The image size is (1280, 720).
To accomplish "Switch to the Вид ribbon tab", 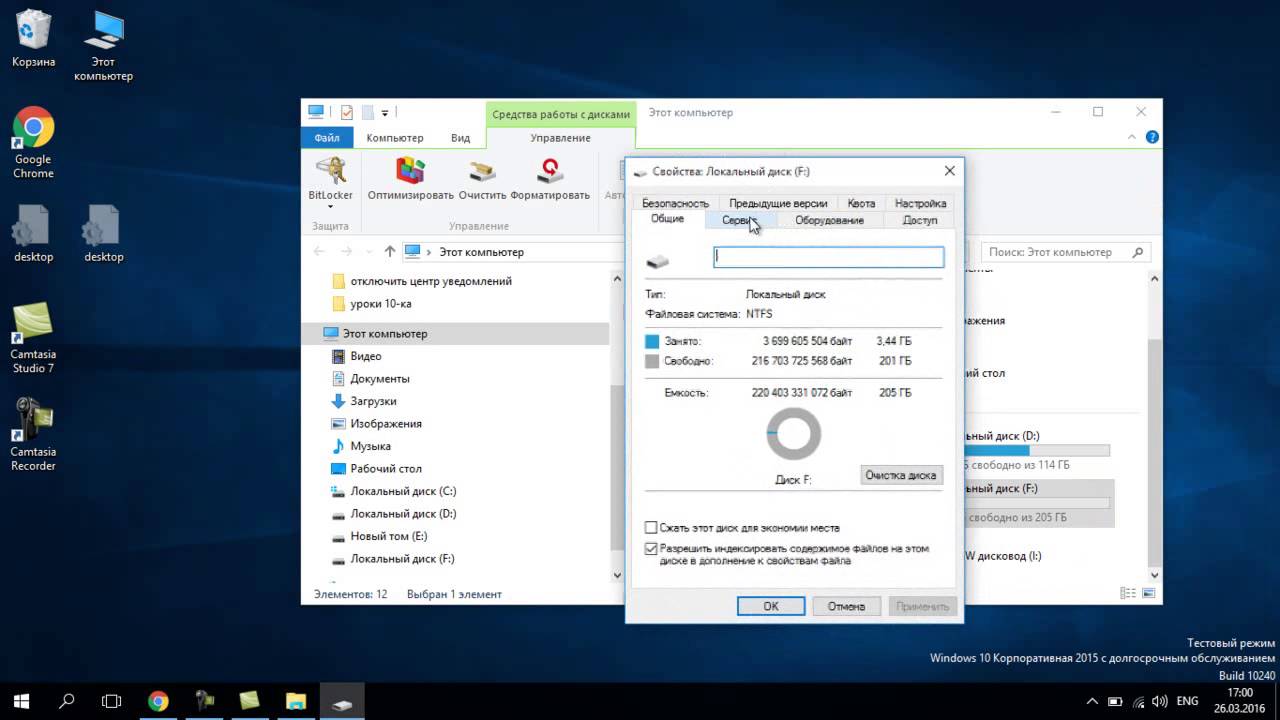I will pos(460,138).
